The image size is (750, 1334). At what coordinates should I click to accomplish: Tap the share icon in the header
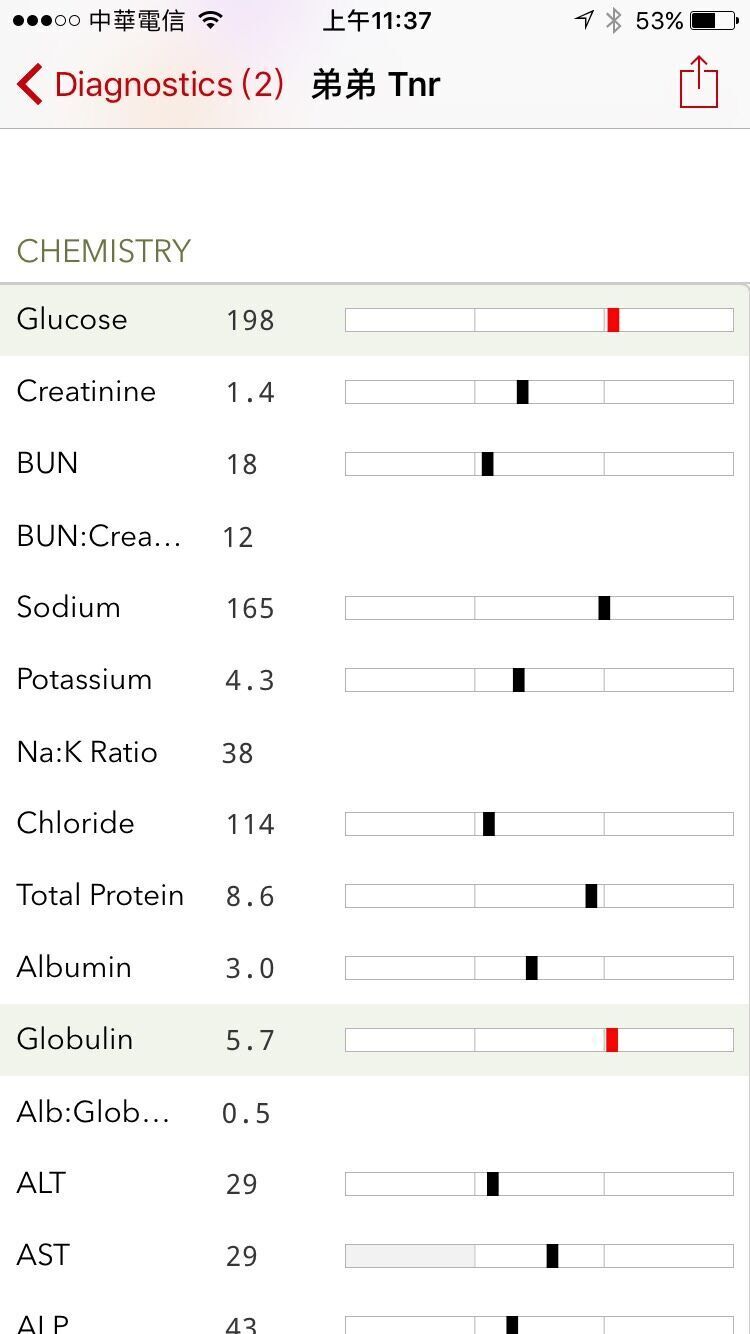698,82
